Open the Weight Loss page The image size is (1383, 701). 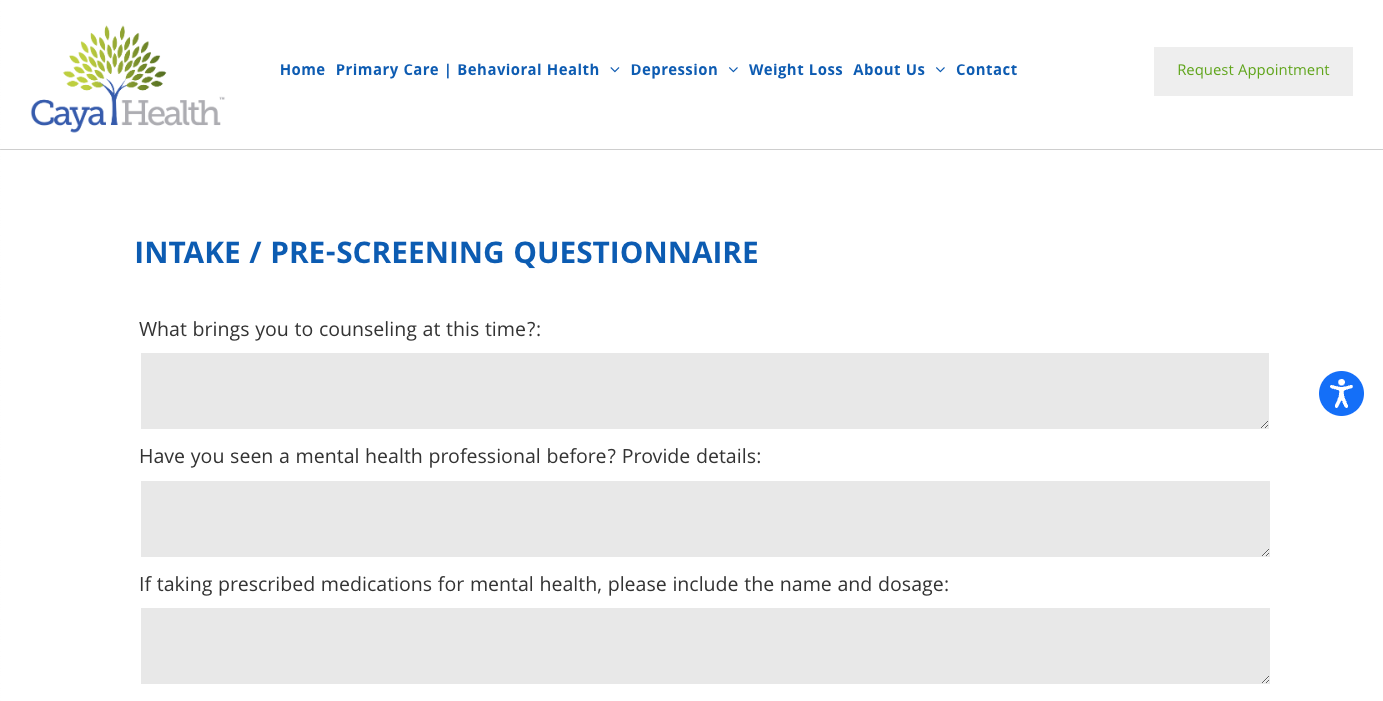click(795, 69)
